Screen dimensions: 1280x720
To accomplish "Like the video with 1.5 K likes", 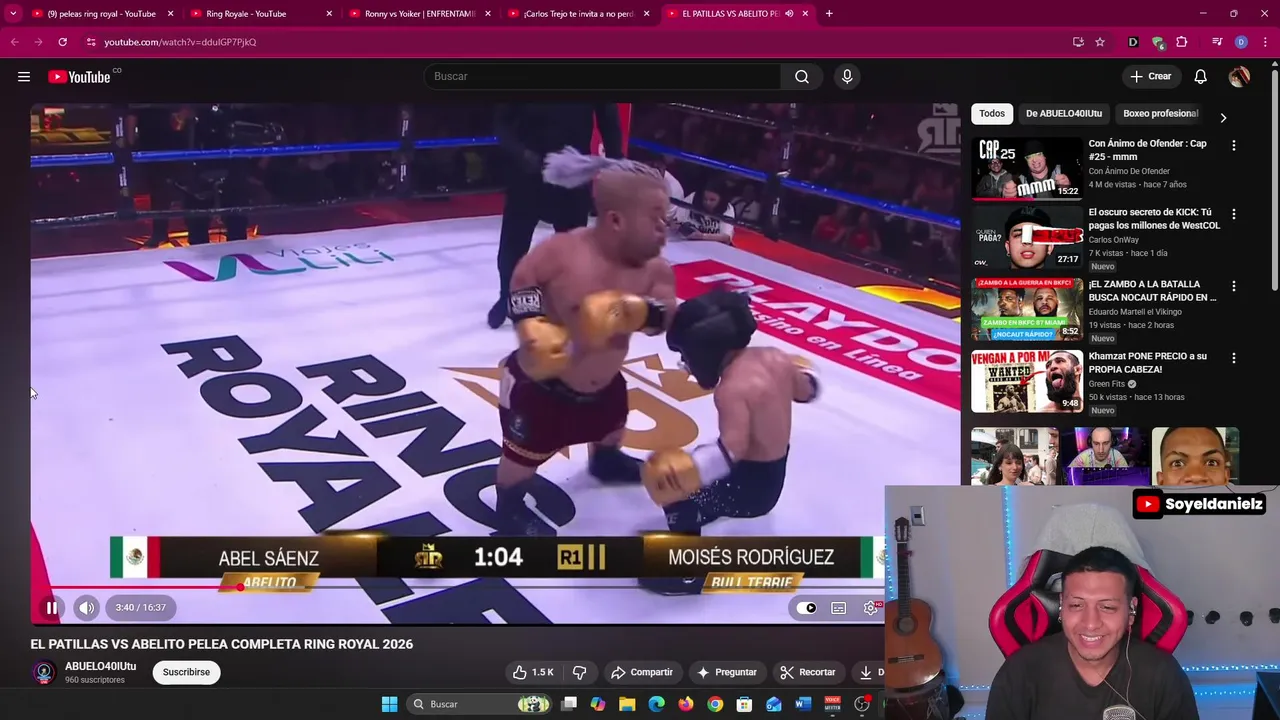I will 533,672.
